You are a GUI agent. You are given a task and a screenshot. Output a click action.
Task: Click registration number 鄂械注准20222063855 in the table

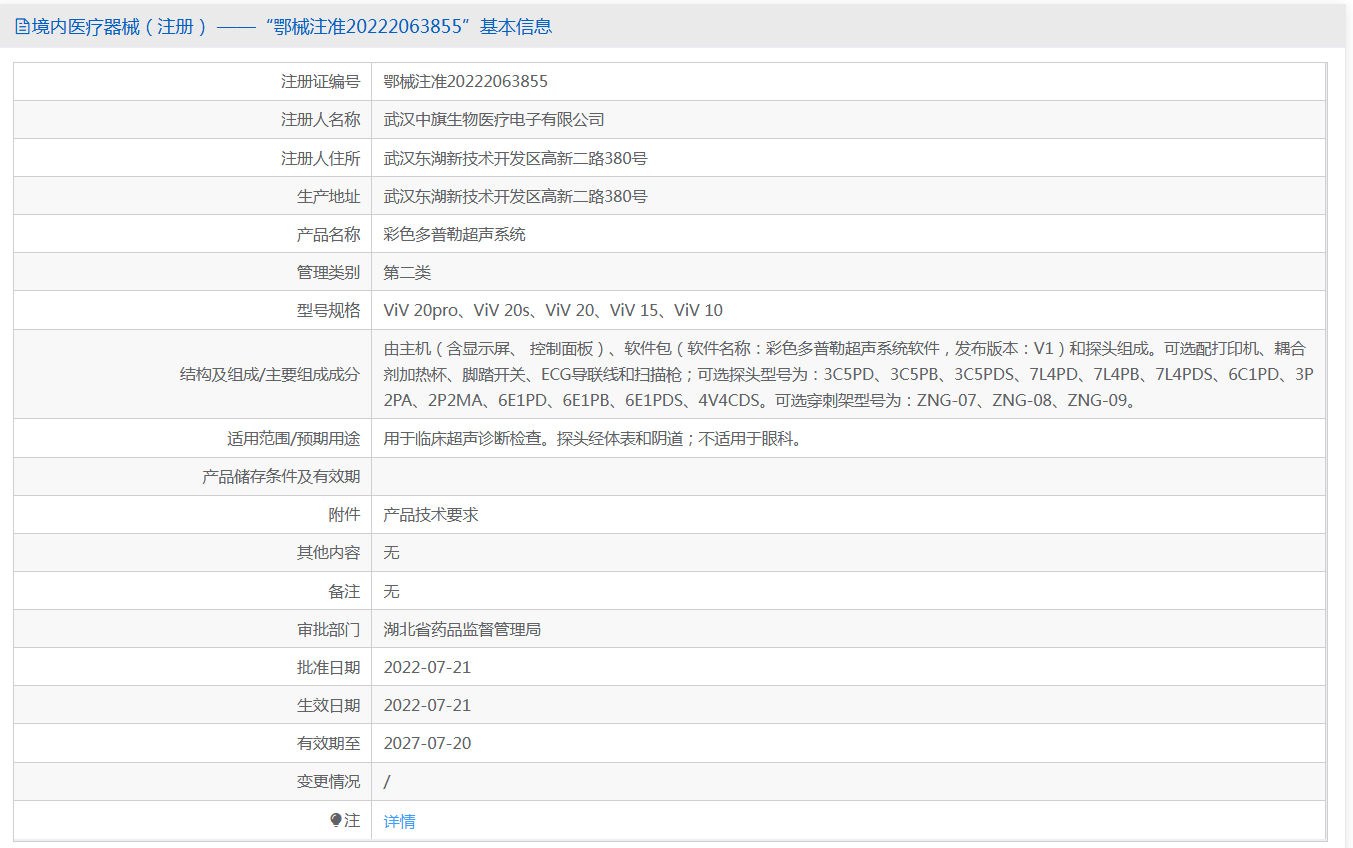click(x=466, y=82)
